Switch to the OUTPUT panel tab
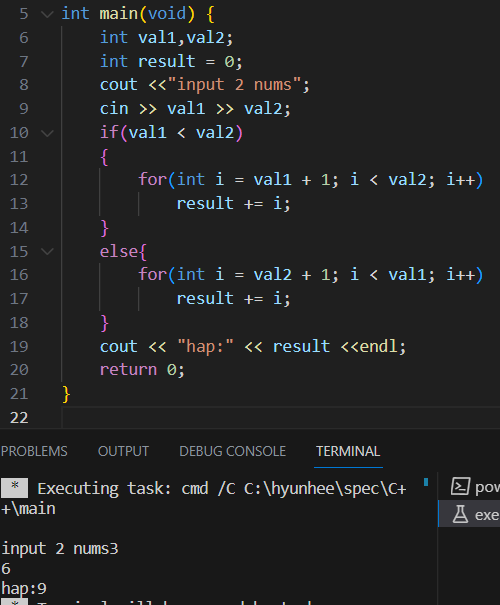 coord(123,451)
